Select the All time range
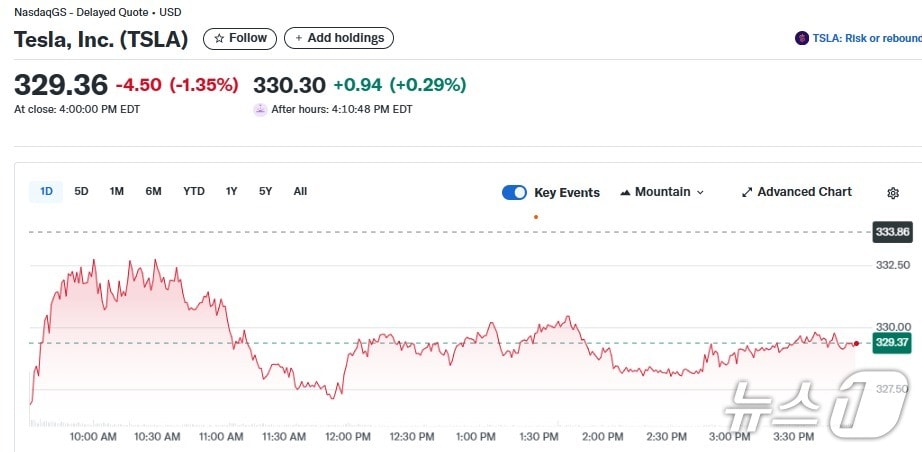The width and height of the screenshot is (922, 452). coord(300,191)
